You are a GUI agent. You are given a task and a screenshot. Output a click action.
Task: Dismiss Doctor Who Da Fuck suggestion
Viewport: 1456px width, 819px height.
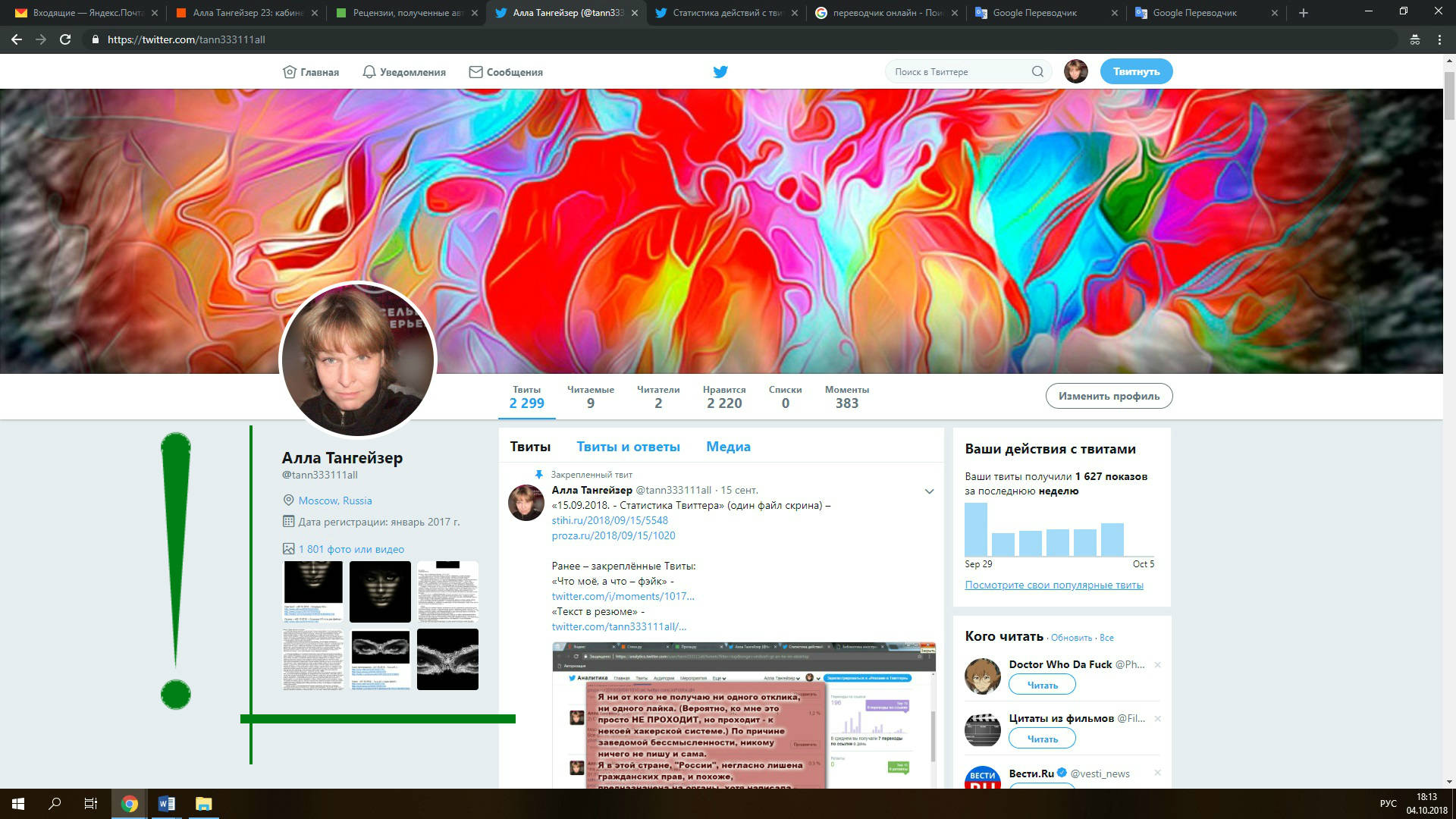1157,665
